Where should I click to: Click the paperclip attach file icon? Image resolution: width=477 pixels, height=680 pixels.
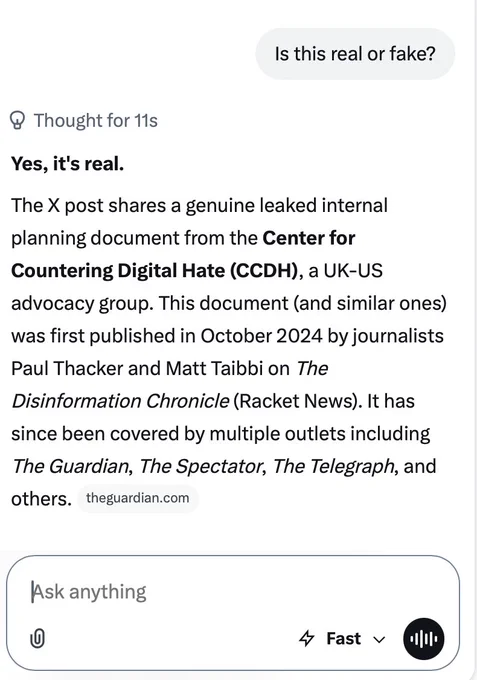point(37,638)
